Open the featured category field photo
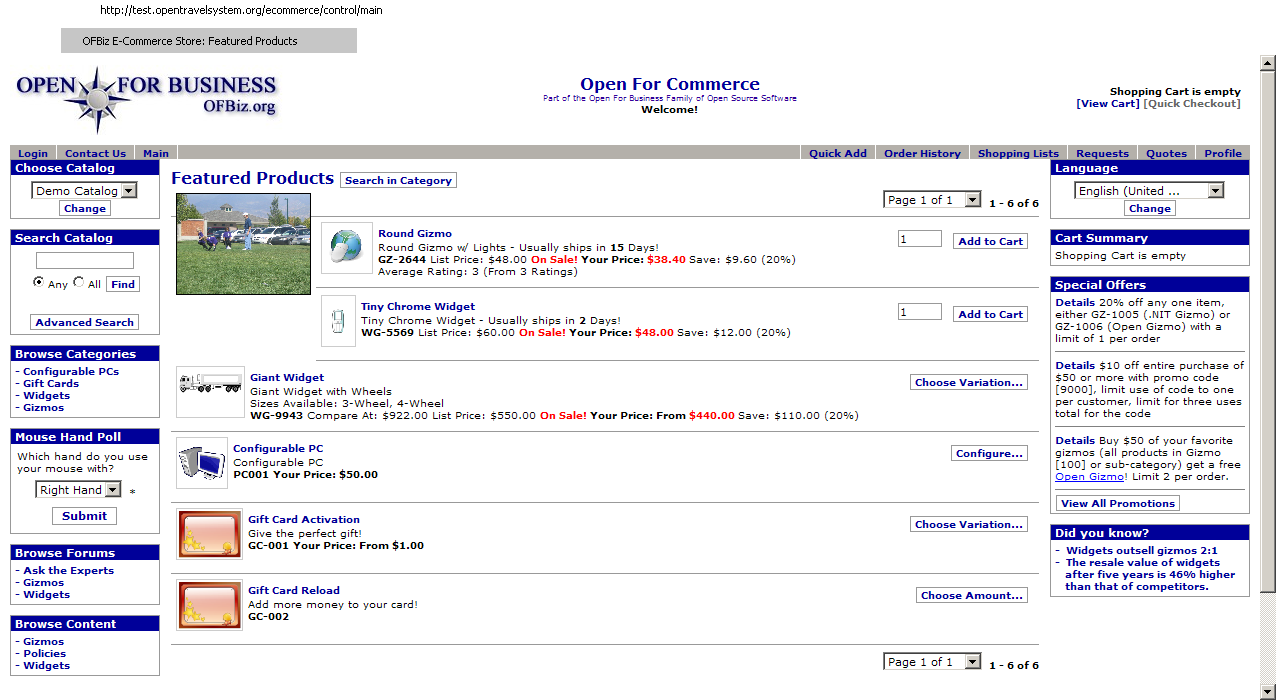This screenshot has width=1276, height=700. [243, 244]
